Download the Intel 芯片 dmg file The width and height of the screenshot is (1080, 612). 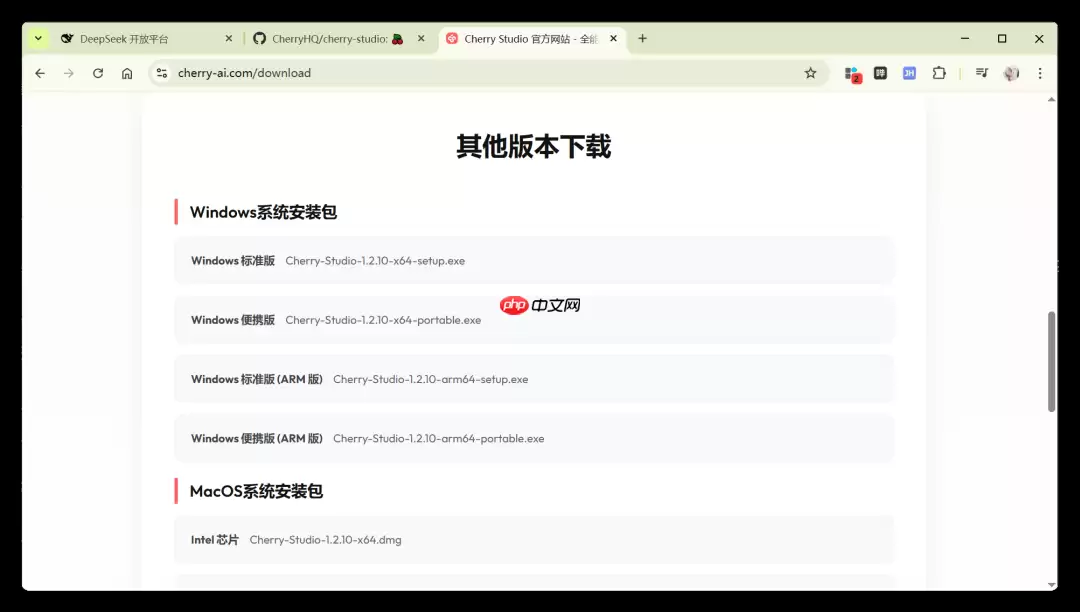coord(324,539)
